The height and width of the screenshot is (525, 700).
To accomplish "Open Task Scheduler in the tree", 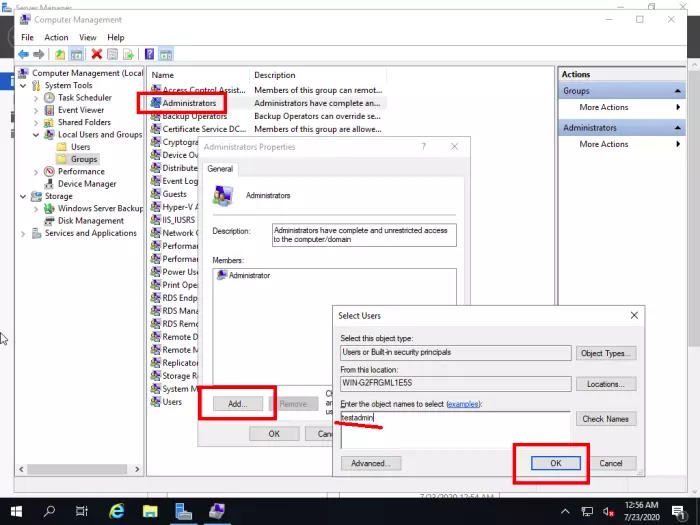I will coord(84,97).
